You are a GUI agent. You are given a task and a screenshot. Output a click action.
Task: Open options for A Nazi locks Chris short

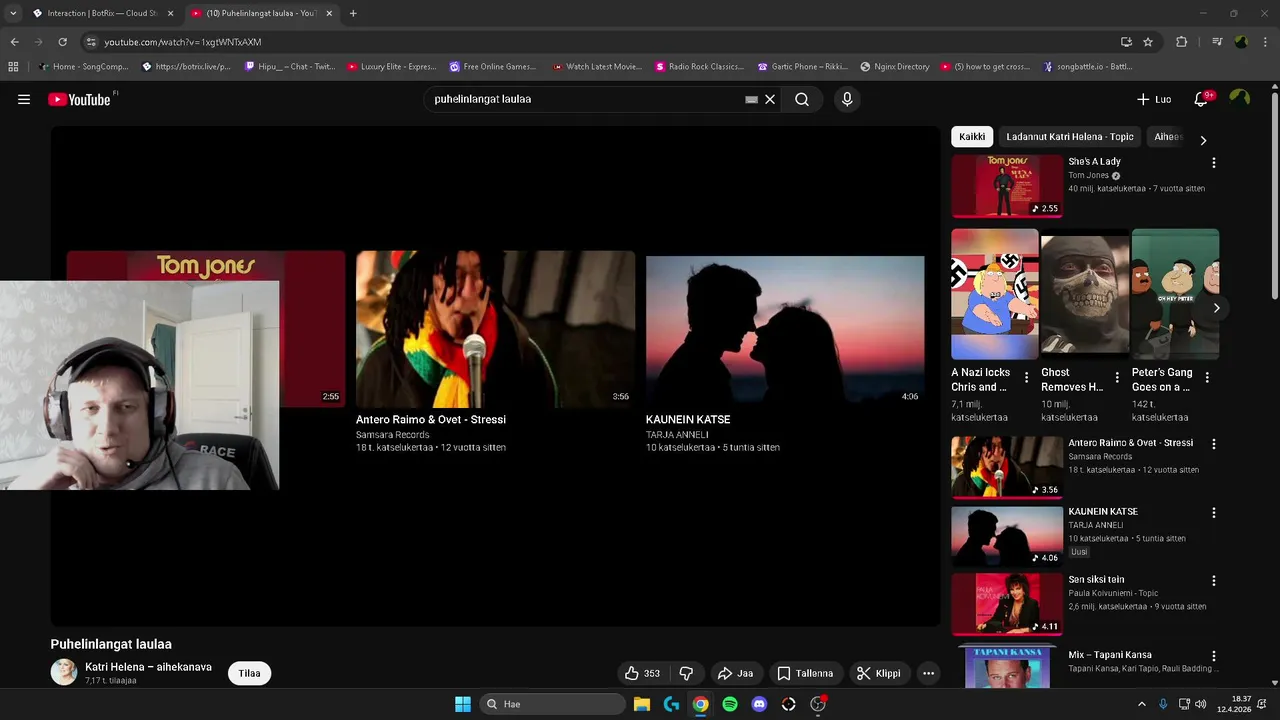[1026, 378]
